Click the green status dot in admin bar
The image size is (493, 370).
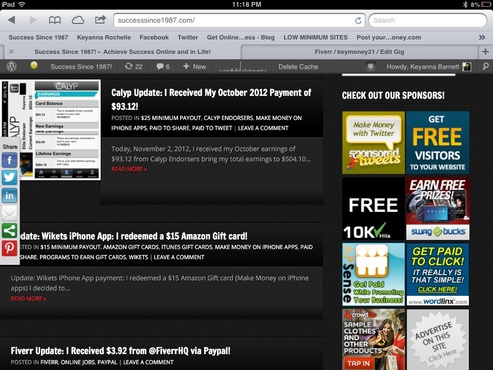tap(34, 65)
